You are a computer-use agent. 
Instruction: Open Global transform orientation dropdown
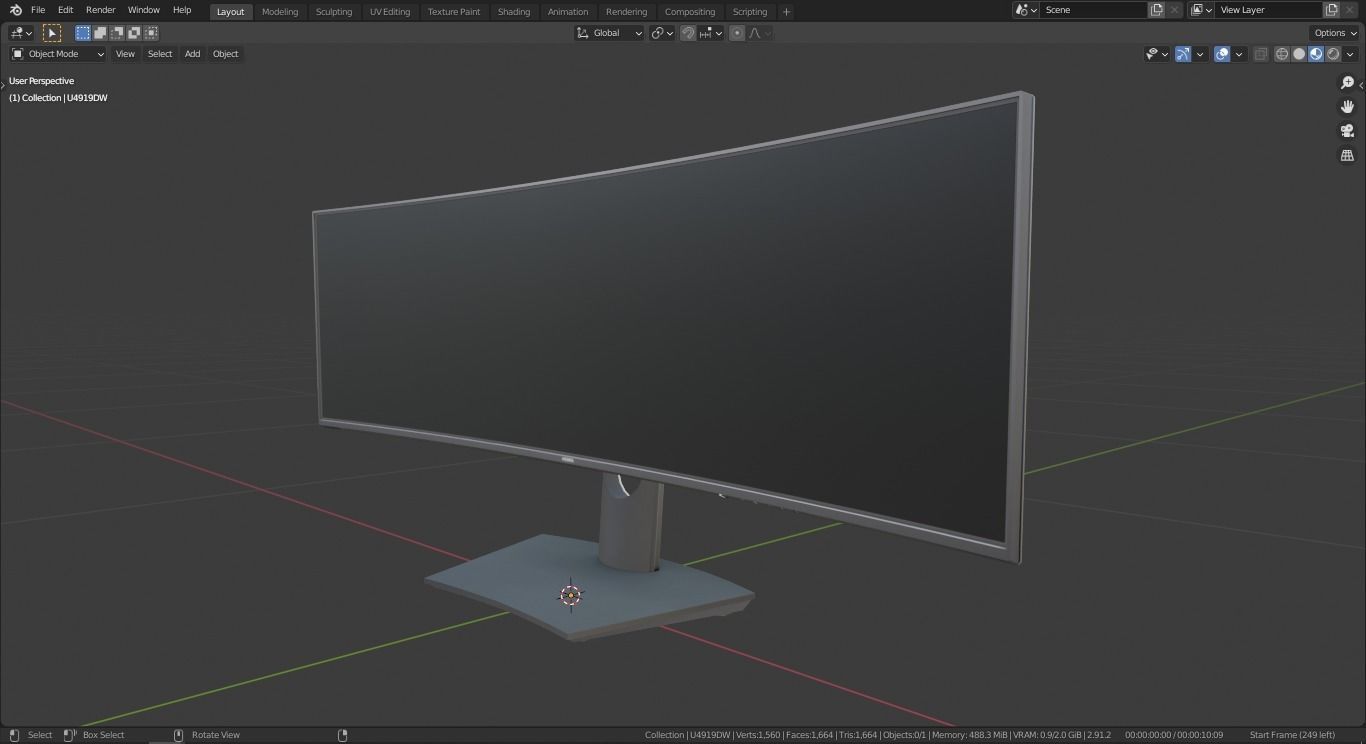click(609, 33)
